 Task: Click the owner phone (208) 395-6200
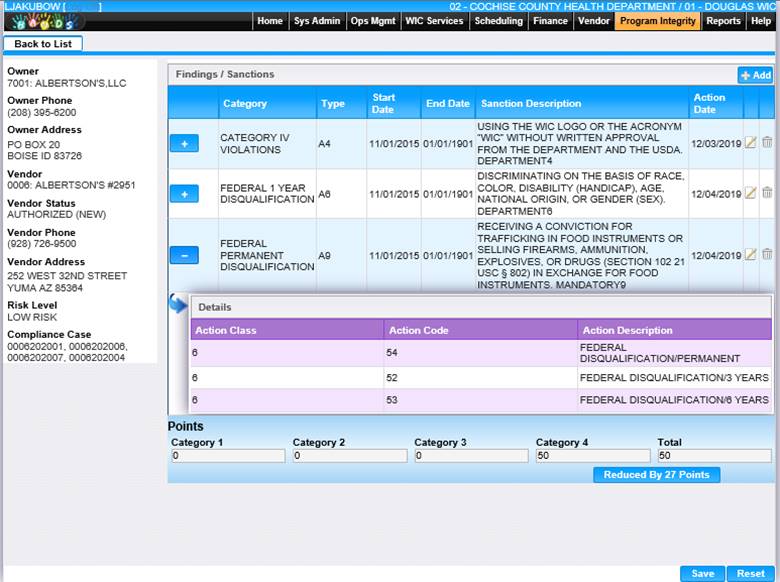tap(42, 112)
